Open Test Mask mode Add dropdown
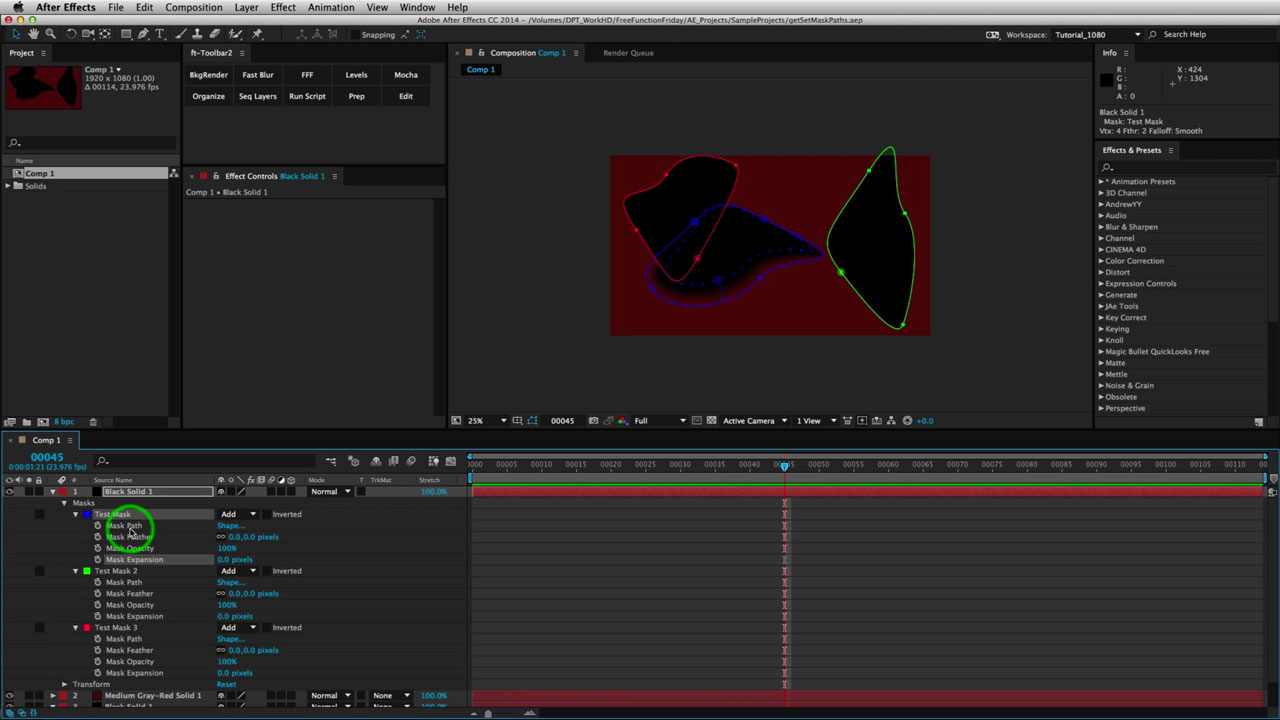The image size is (1280, 720). pyautogui.click(x=238, y=514)
